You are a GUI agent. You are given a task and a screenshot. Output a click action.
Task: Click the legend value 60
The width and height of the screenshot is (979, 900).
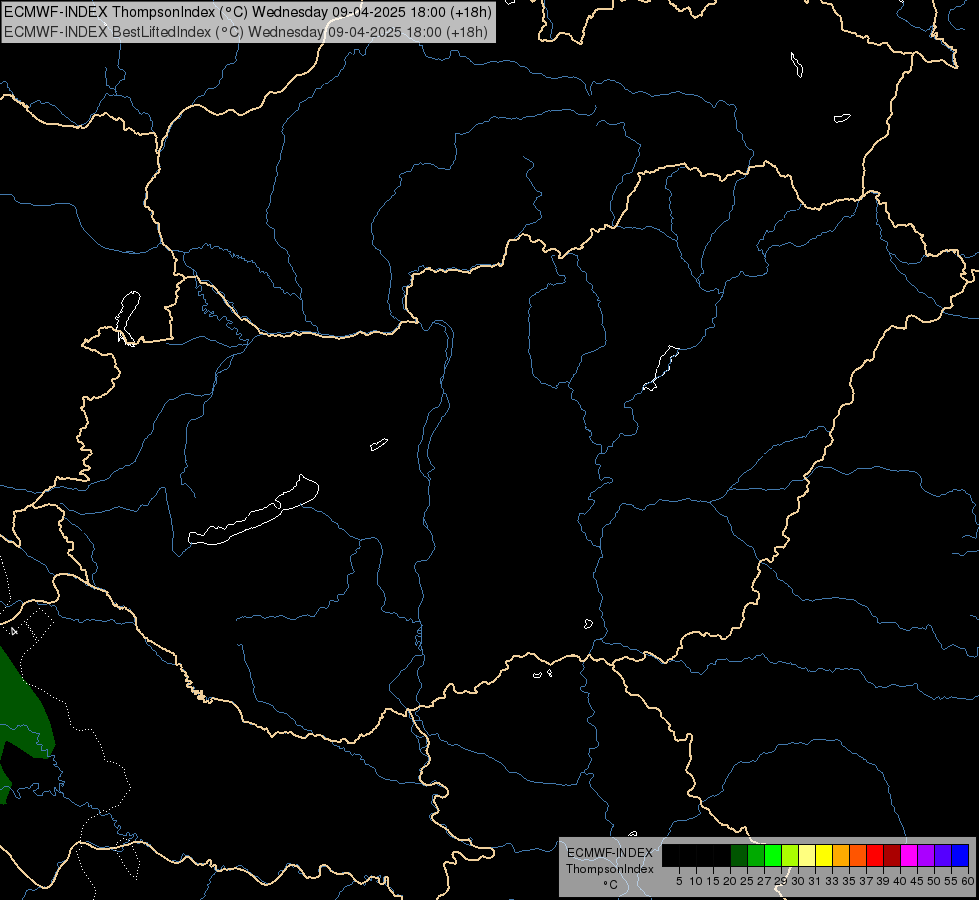pyautogui.click(x=967, y=881)
